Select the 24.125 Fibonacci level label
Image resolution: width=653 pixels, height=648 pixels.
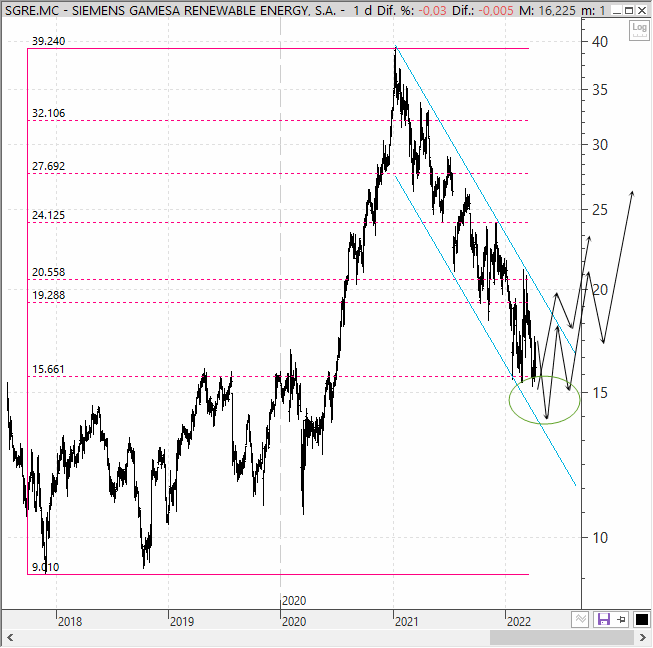tap(49, 215)
